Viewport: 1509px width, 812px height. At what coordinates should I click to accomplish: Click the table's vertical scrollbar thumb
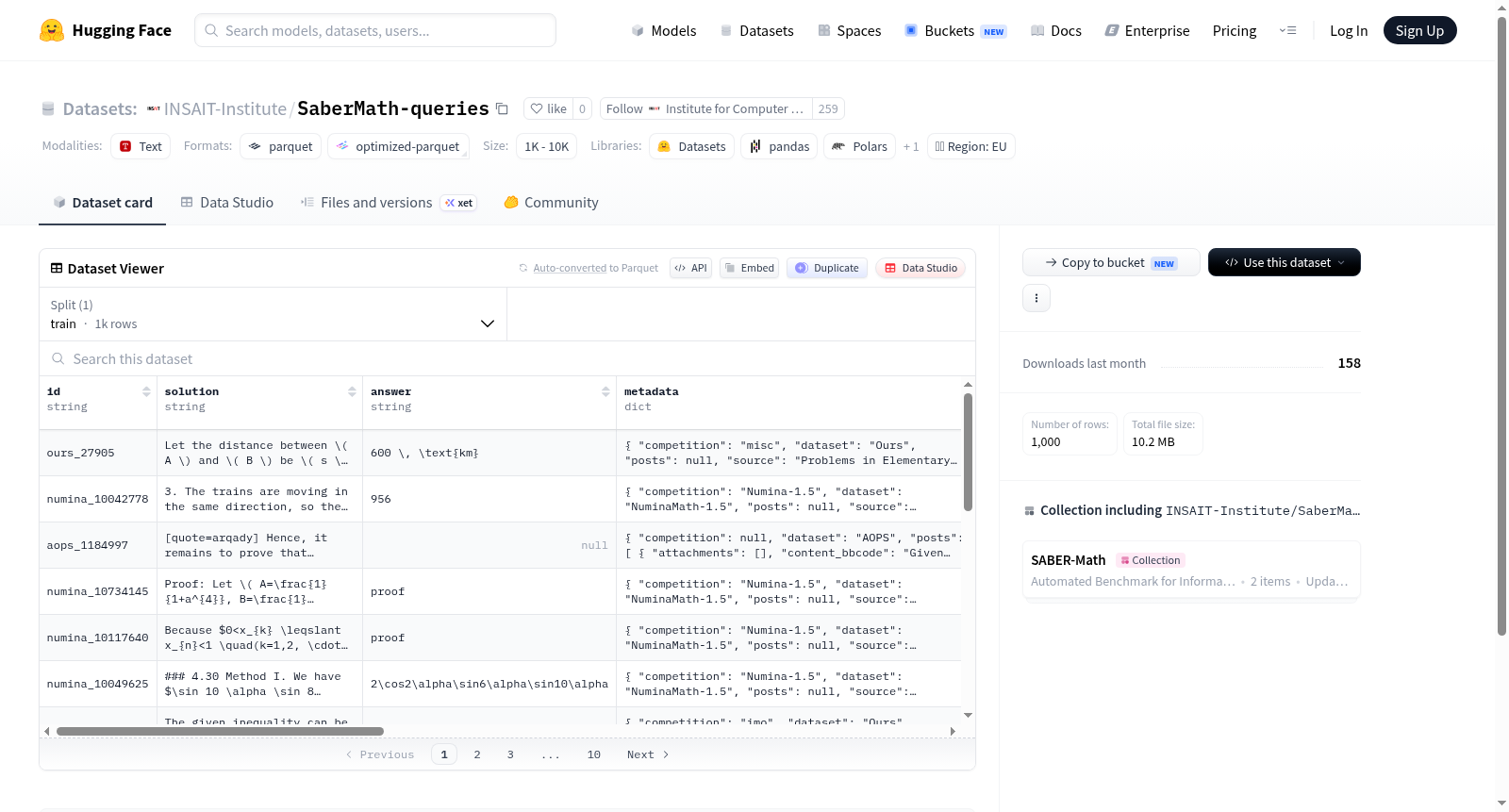click(x=968, y=452)
